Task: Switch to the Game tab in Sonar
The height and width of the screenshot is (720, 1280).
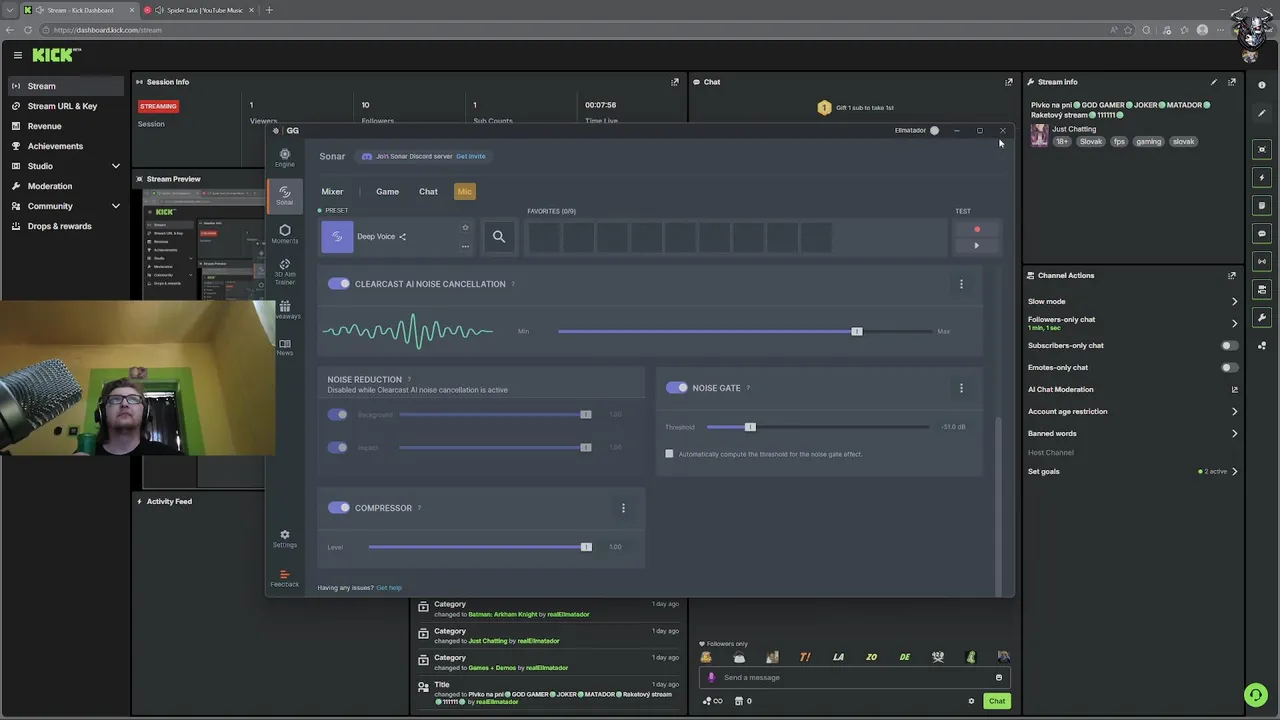Action: click(387, 191)
